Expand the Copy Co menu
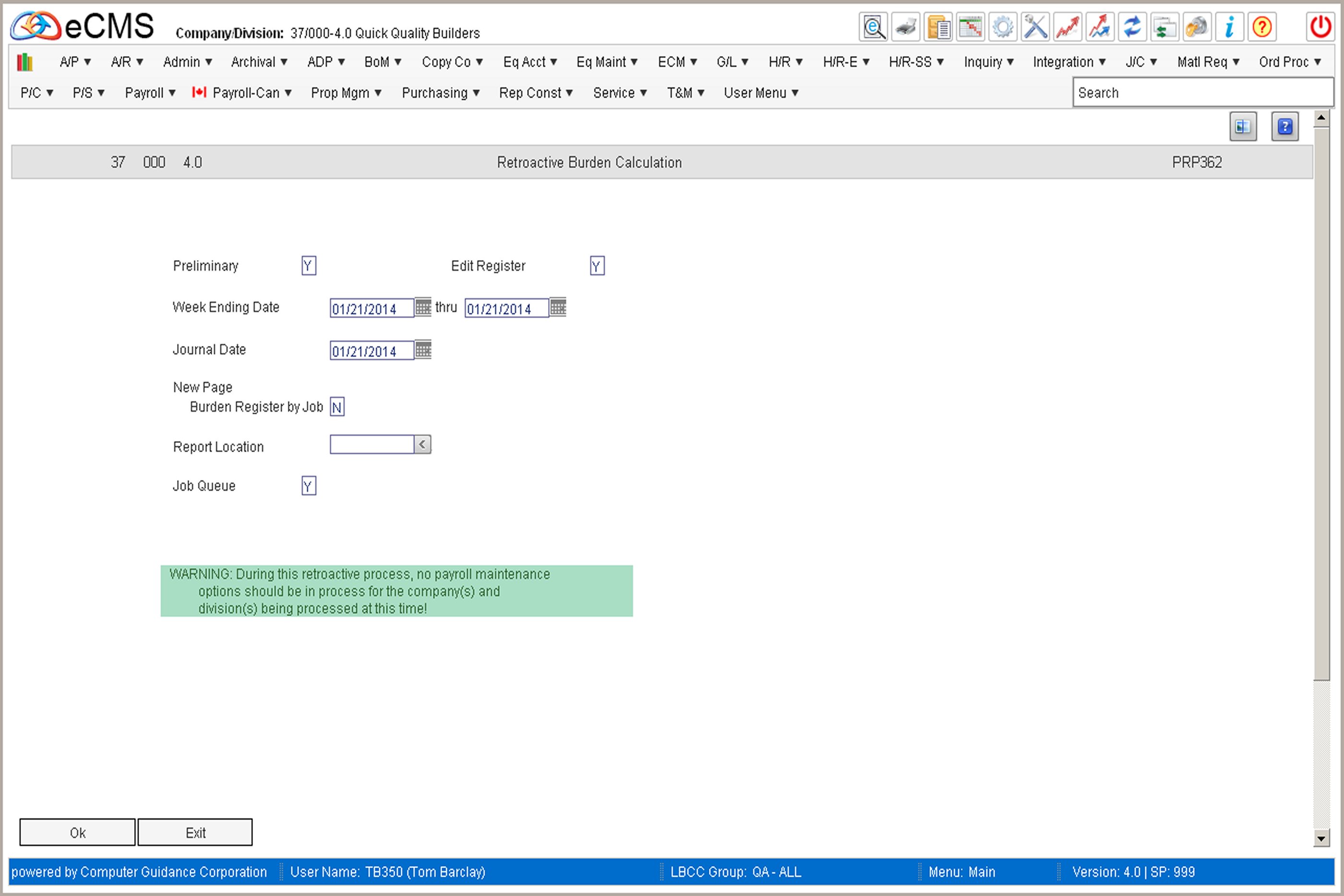Screen dimensions: 1344x896 [x=452, y=62]
